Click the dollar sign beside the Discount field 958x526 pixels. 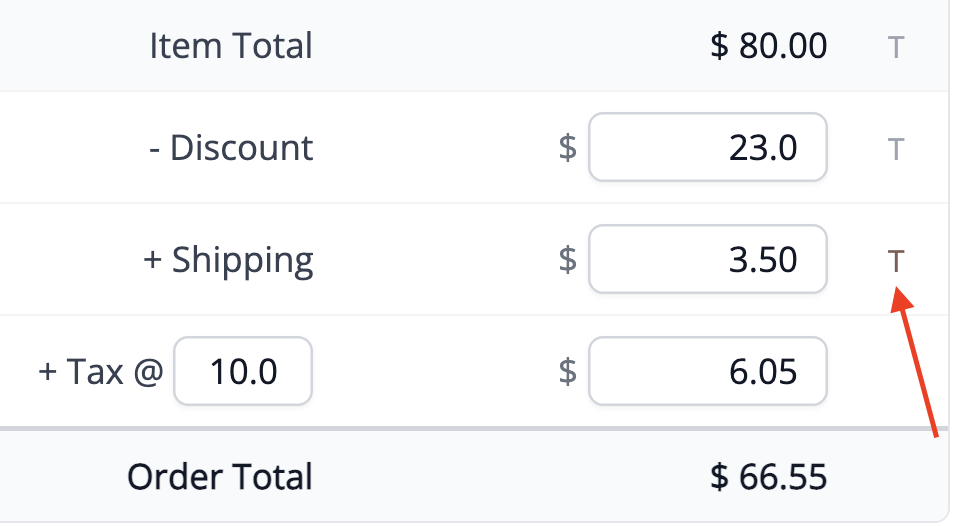tap(568, 148)
